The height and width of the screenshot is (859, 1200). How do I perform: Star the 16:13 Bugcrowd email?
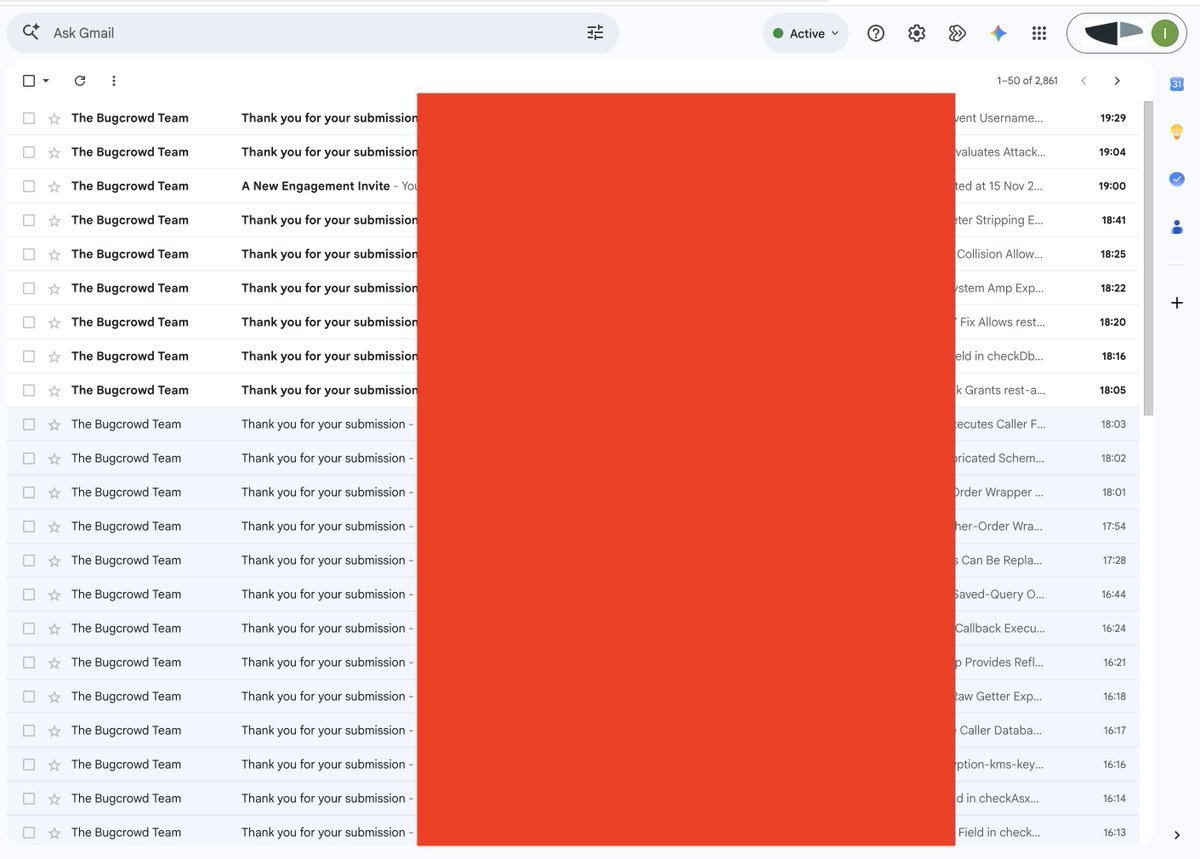54,832
